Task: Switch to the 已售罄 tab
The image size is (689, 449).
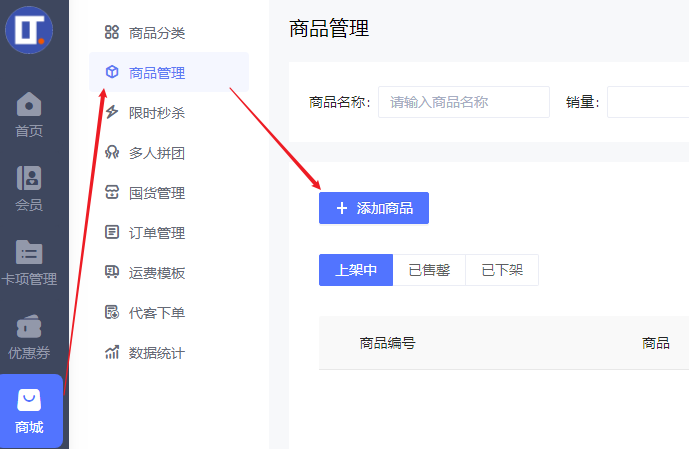Action: (429, 270)
